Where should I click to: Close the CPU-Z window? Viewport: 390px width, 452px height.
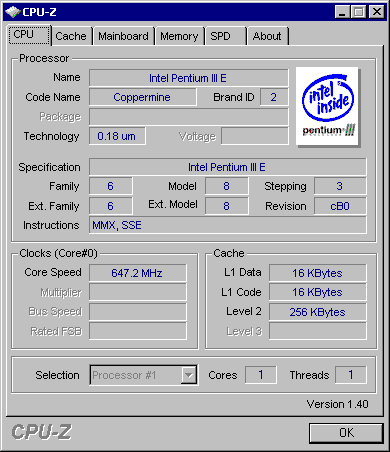pyautogui.click(x=377, y=12)
